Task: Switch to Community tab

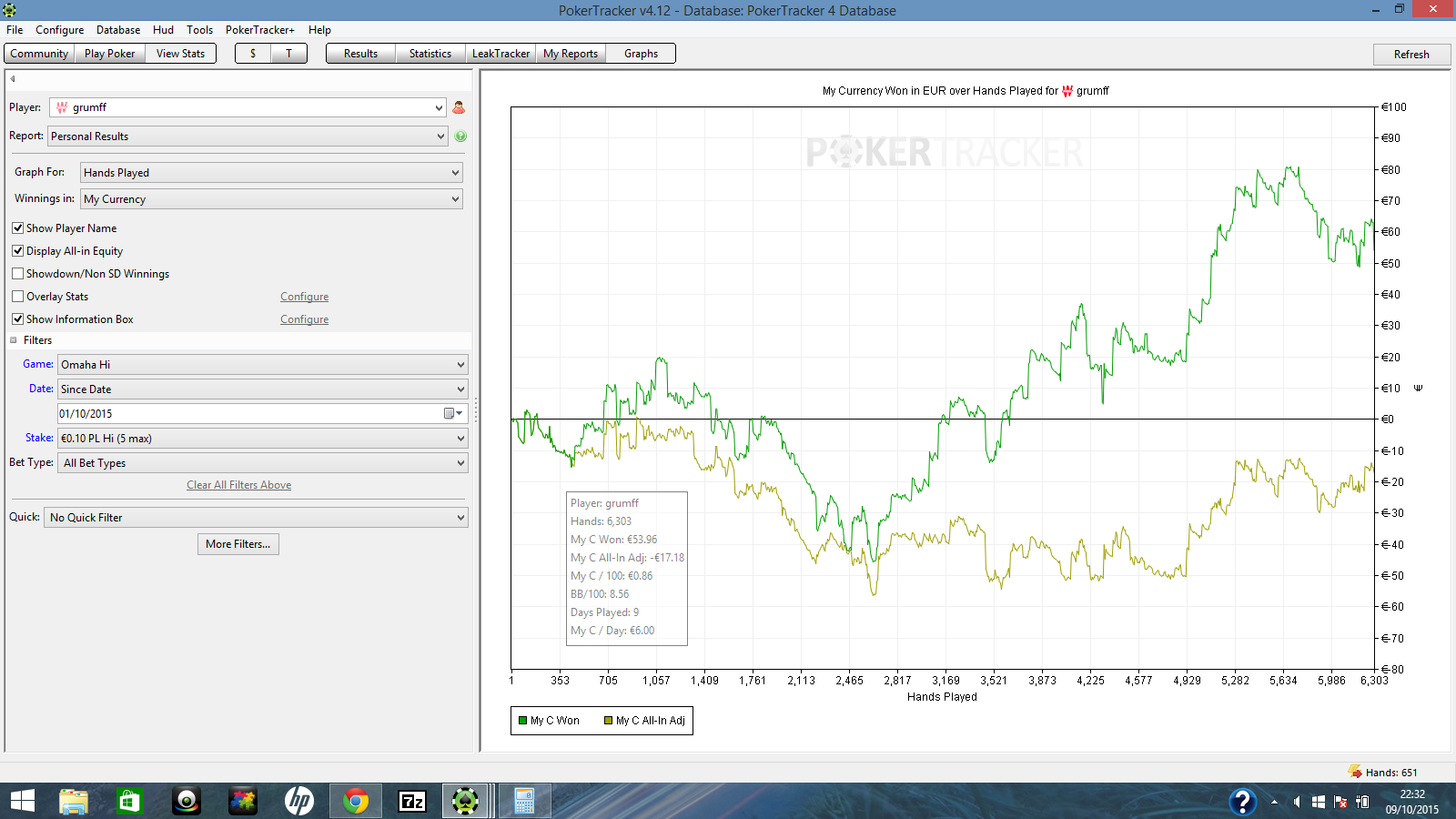Action: (x=39, y=54)
